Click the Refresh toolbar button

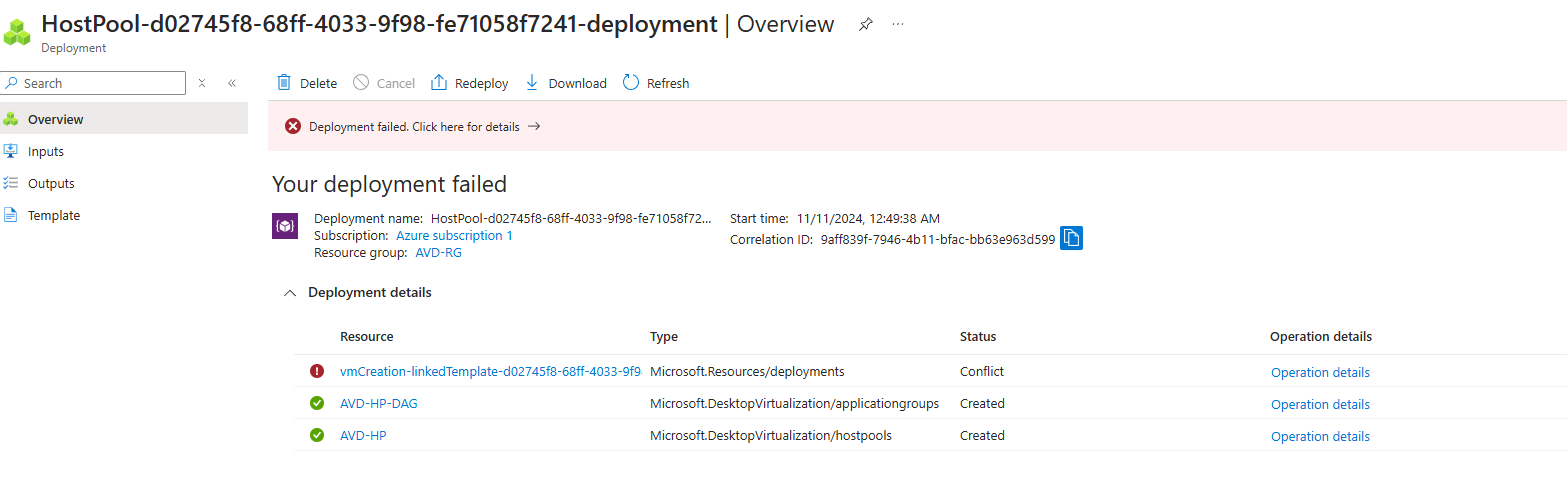[x=656, y=83]
